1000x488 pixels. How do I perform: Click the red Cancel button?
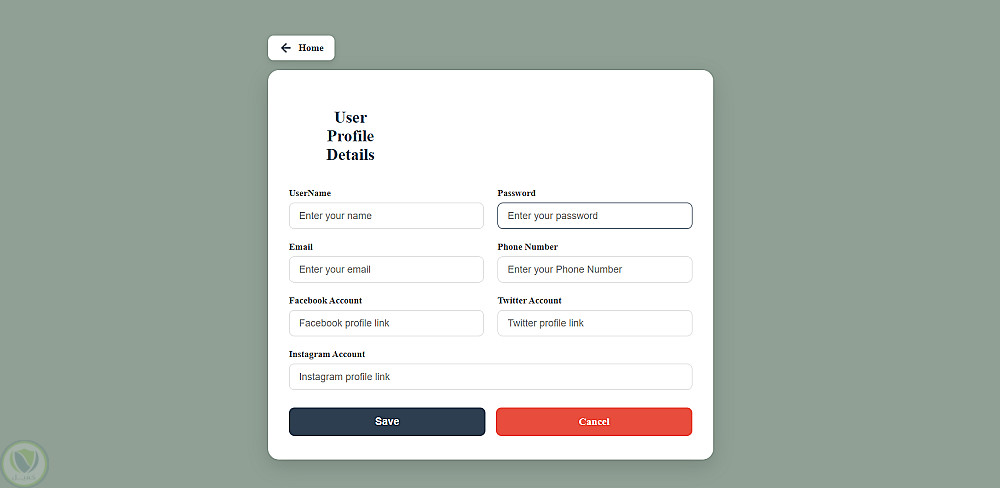pyautogui.click(x=594, y=422)
